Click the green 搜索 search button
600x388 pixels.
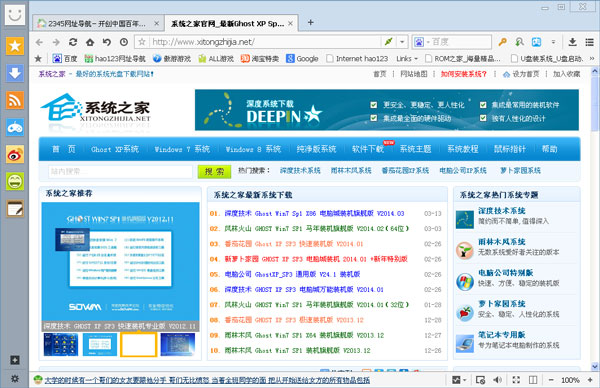coord(214,171)
